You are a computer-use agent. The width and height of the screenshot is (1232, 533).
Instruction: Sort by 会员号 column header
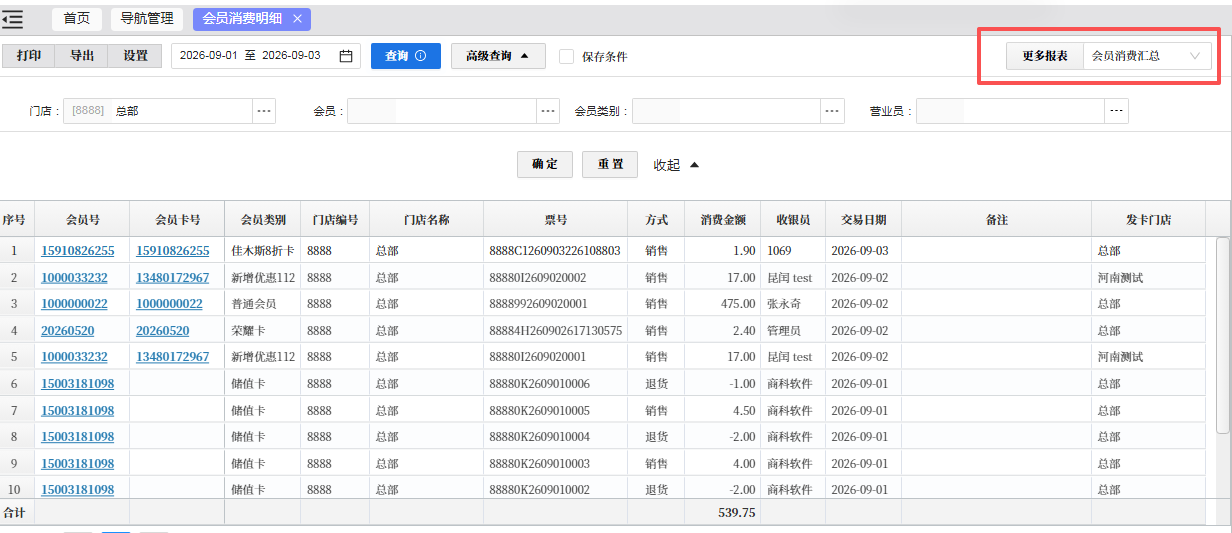point(82,219)
